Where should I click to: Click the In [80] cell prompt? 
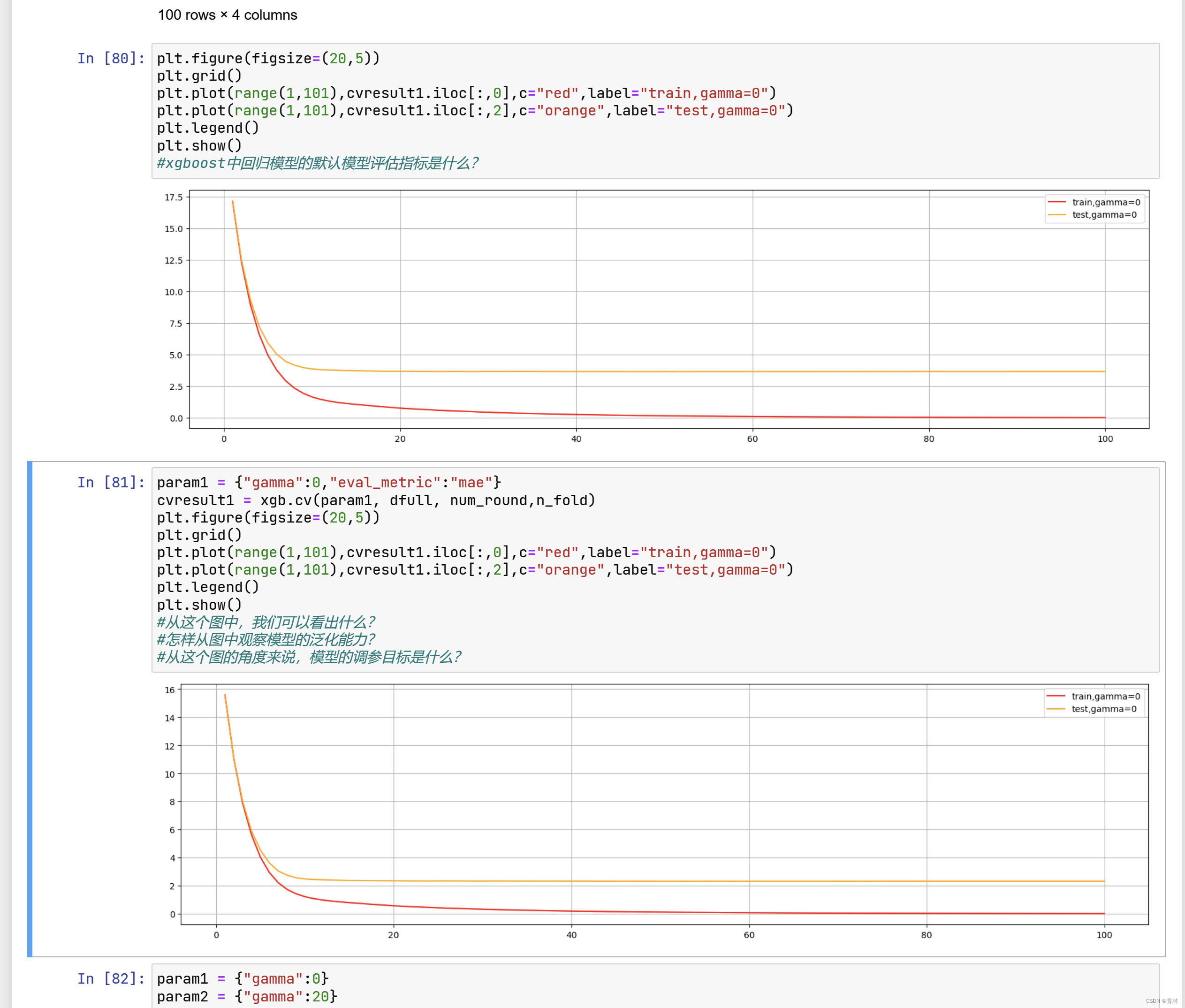111,58
